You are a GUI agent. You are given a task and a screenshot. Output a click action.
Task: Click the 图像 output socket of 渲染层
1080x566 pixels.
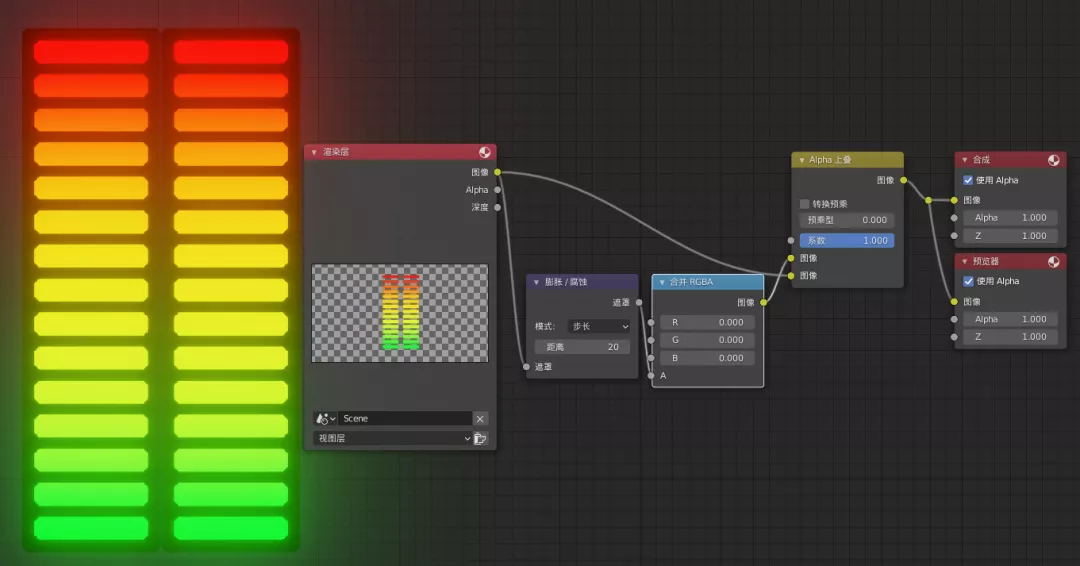(497, 172)
